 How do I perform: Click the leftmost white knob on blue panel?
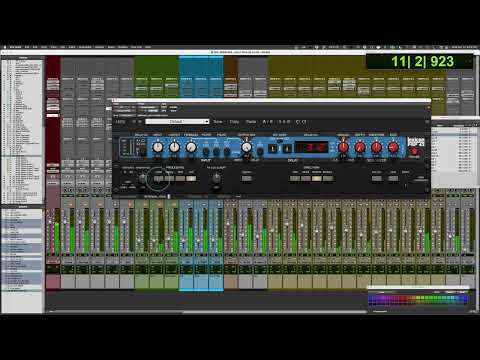point(158,147)
